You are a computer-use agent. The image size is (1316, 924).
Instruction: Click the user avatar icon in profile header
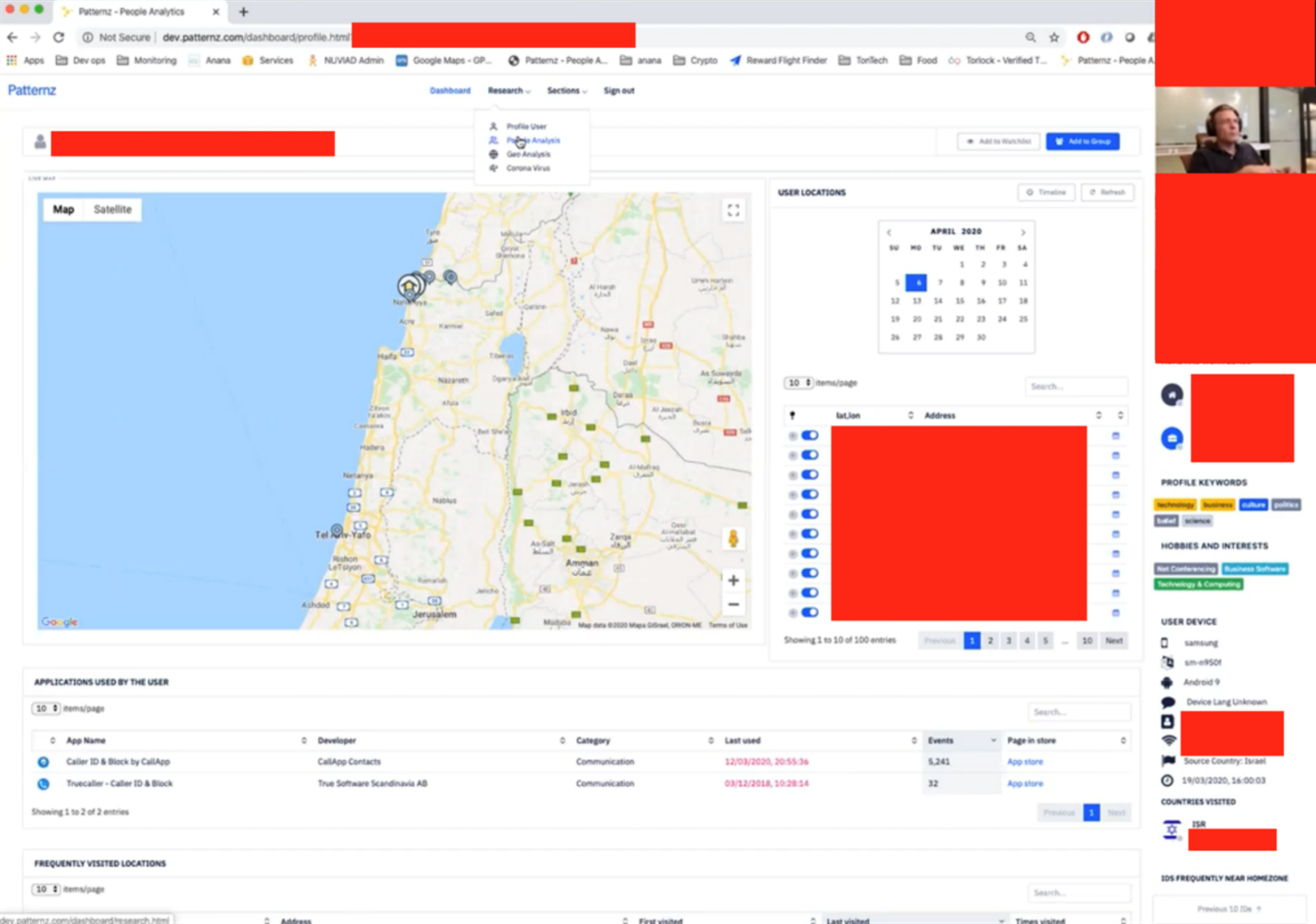tap(40, 142)
